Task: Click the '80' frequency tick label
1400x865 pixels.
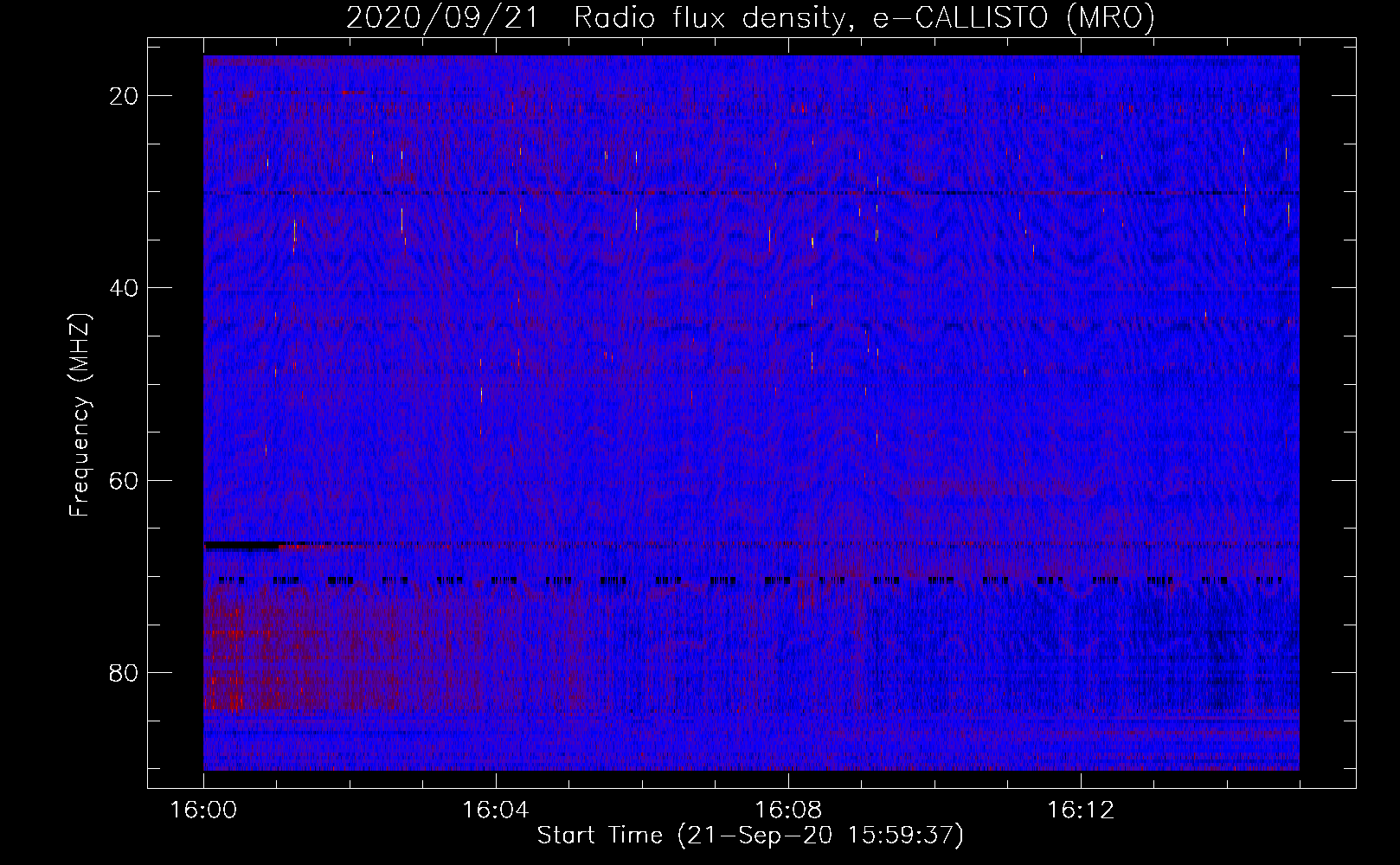Action: 125,672
